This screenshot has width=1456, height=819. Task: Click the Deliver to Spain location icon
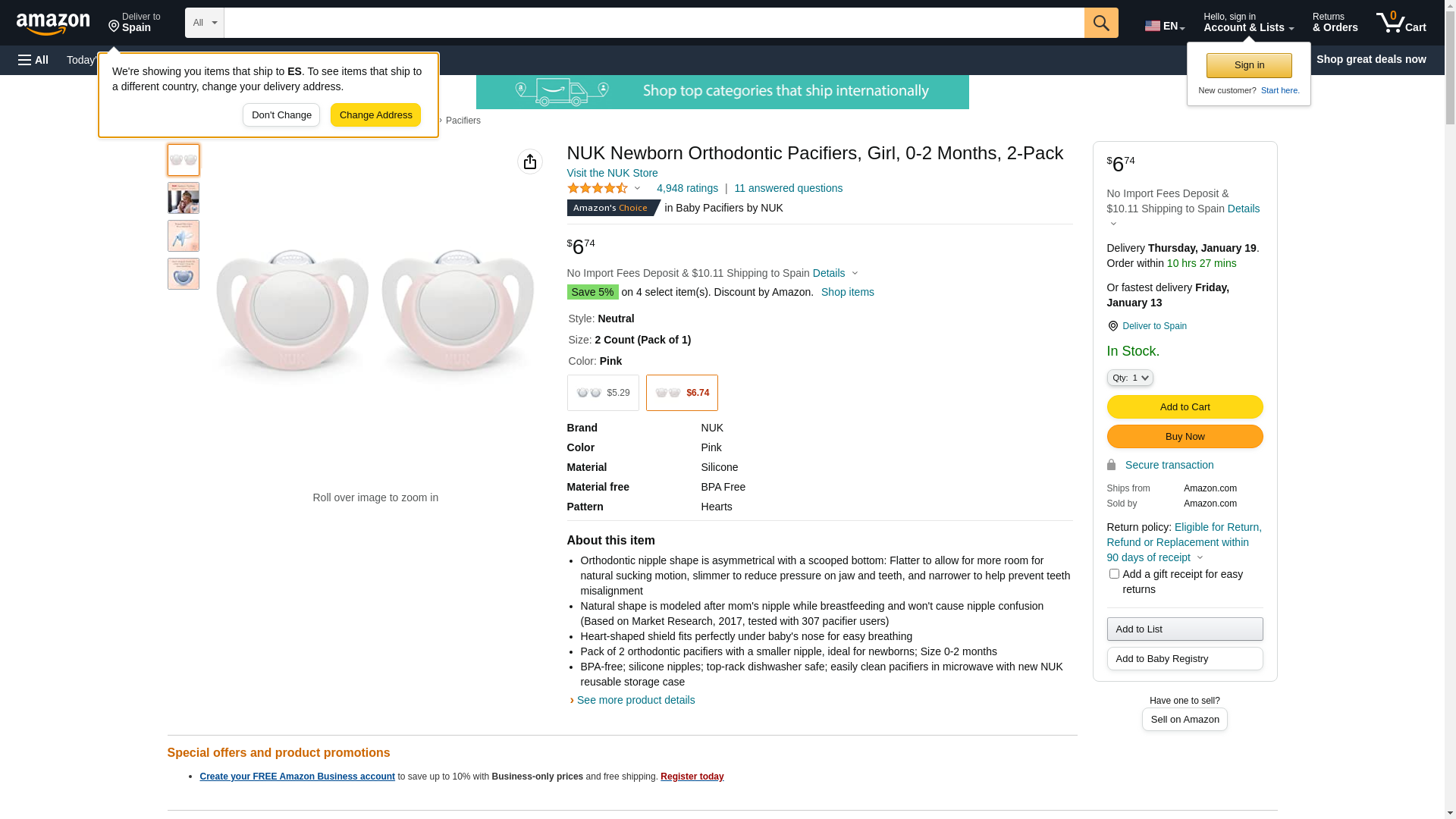[1112, 326]
